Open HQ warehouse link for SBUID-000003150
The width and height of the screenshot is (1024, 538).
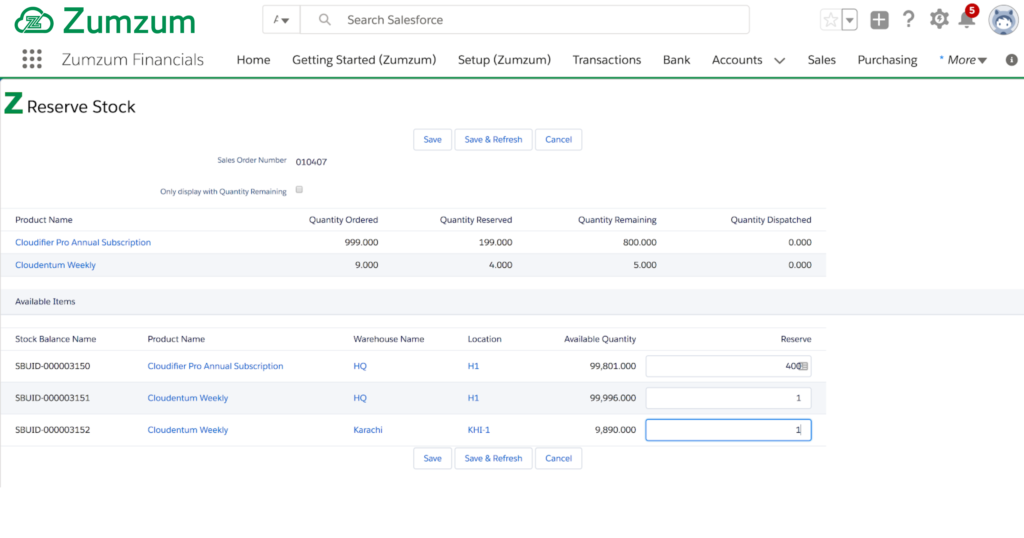360,366
